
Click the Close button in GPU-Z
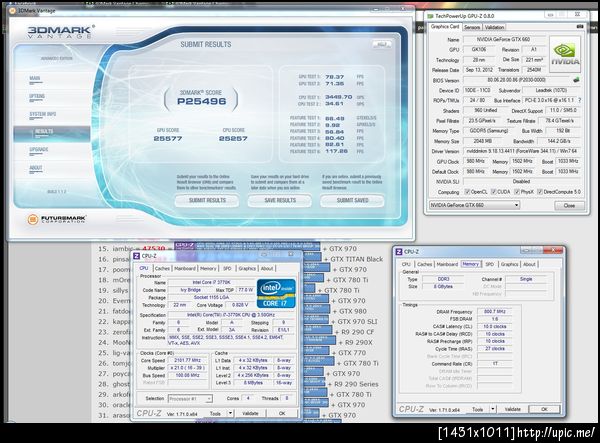(x=569, y=205)
